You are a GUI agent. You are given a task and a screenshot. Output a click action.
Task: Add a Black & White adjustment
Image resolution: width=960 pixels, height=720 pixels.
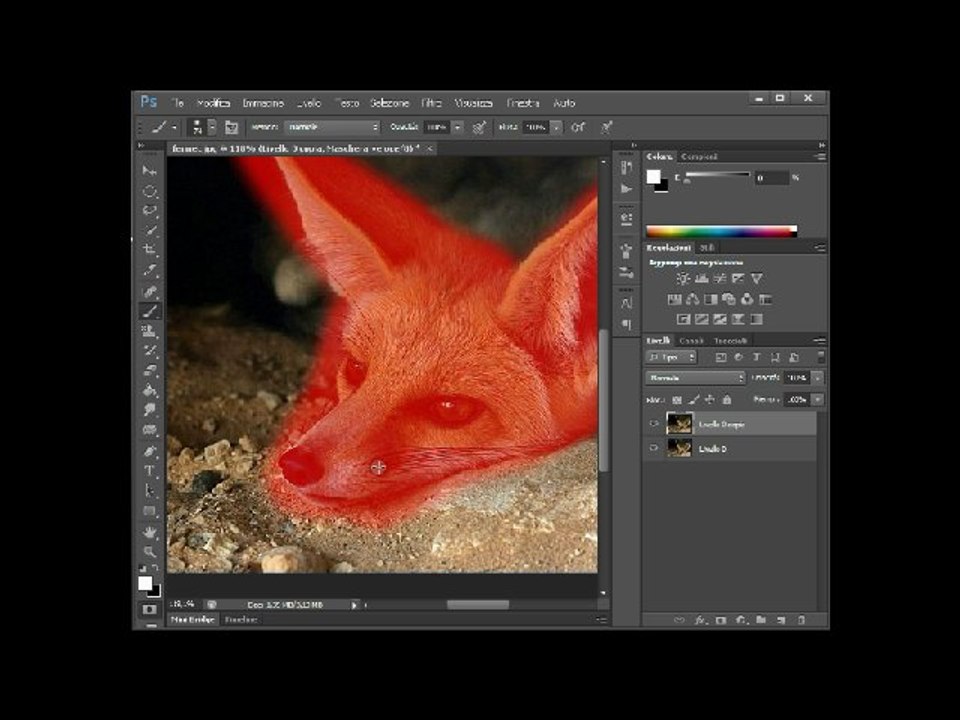[710, 299]
